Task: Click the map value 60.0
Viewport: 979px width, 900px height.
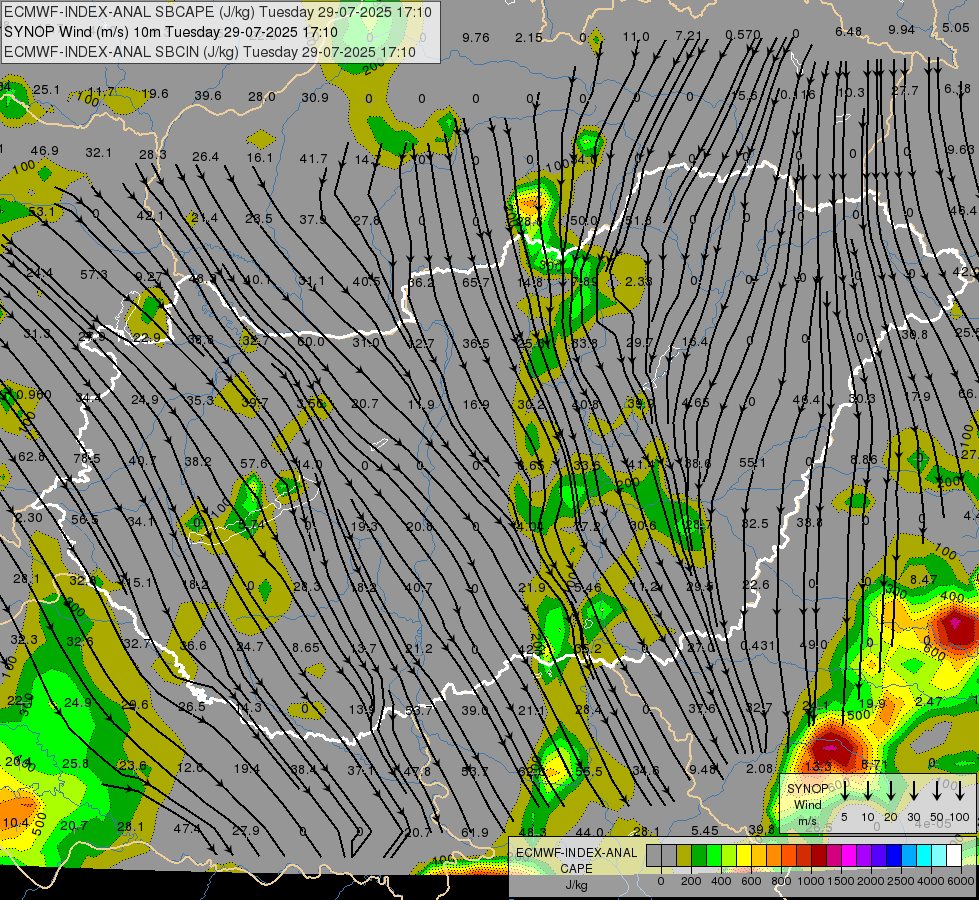Action: coord(310,341)
